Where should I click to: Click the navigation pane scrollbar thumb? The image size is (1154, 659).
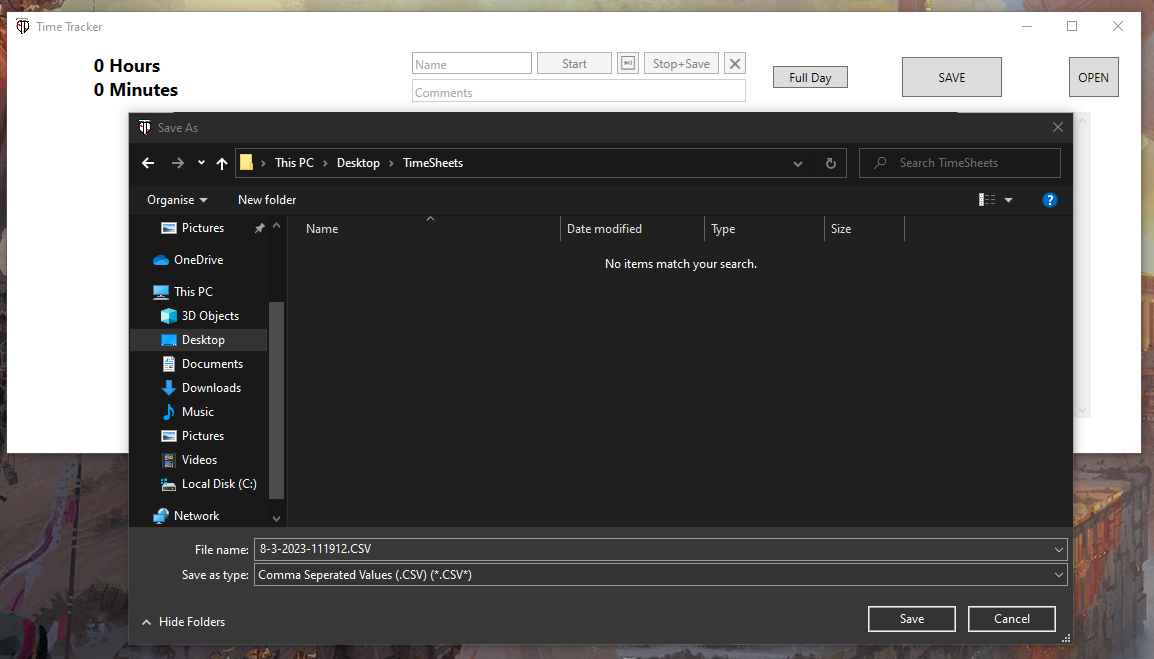[276, 400]
